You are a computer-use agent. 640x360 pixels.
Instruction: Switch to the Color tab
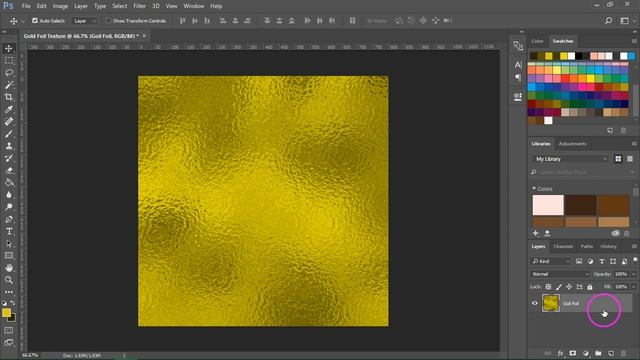coord(537,41)
